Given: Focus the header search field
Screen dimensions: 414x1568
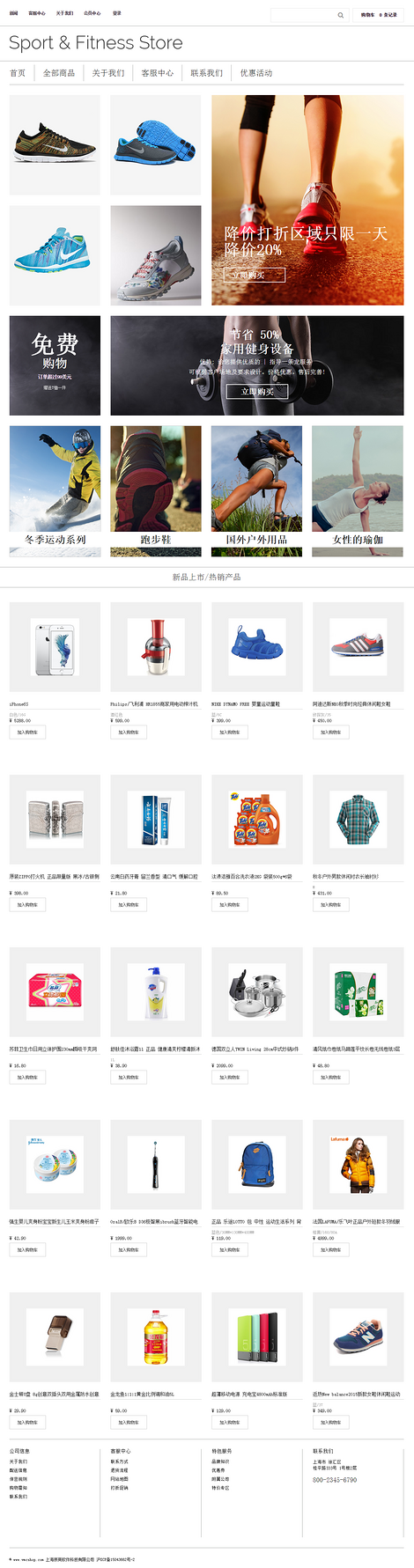Looking at the screenshot, I should click(304, 15).
